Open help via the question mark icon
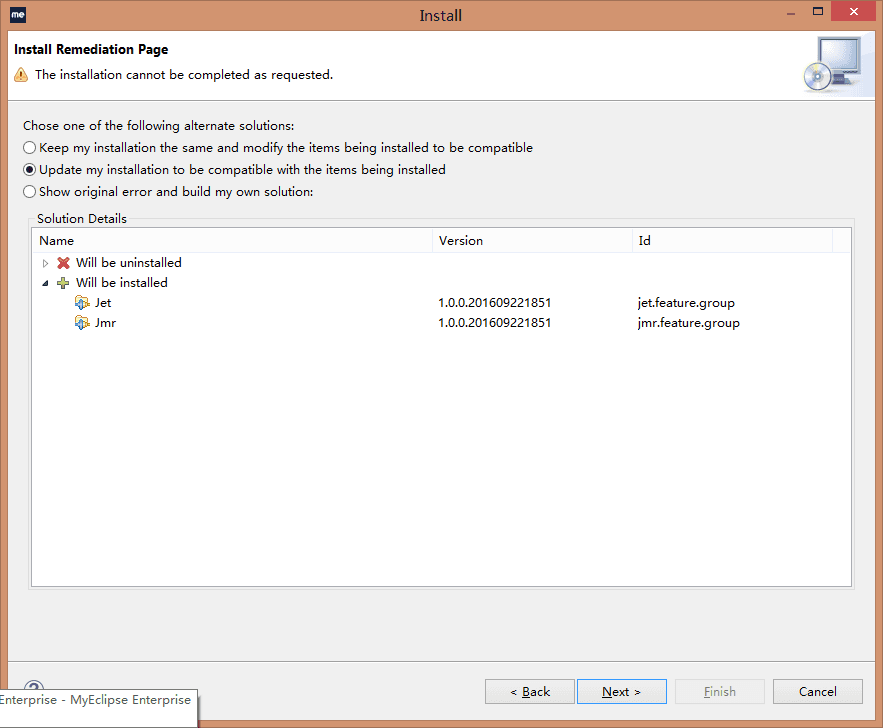The image size is (883, 728). tap(34, 686)
